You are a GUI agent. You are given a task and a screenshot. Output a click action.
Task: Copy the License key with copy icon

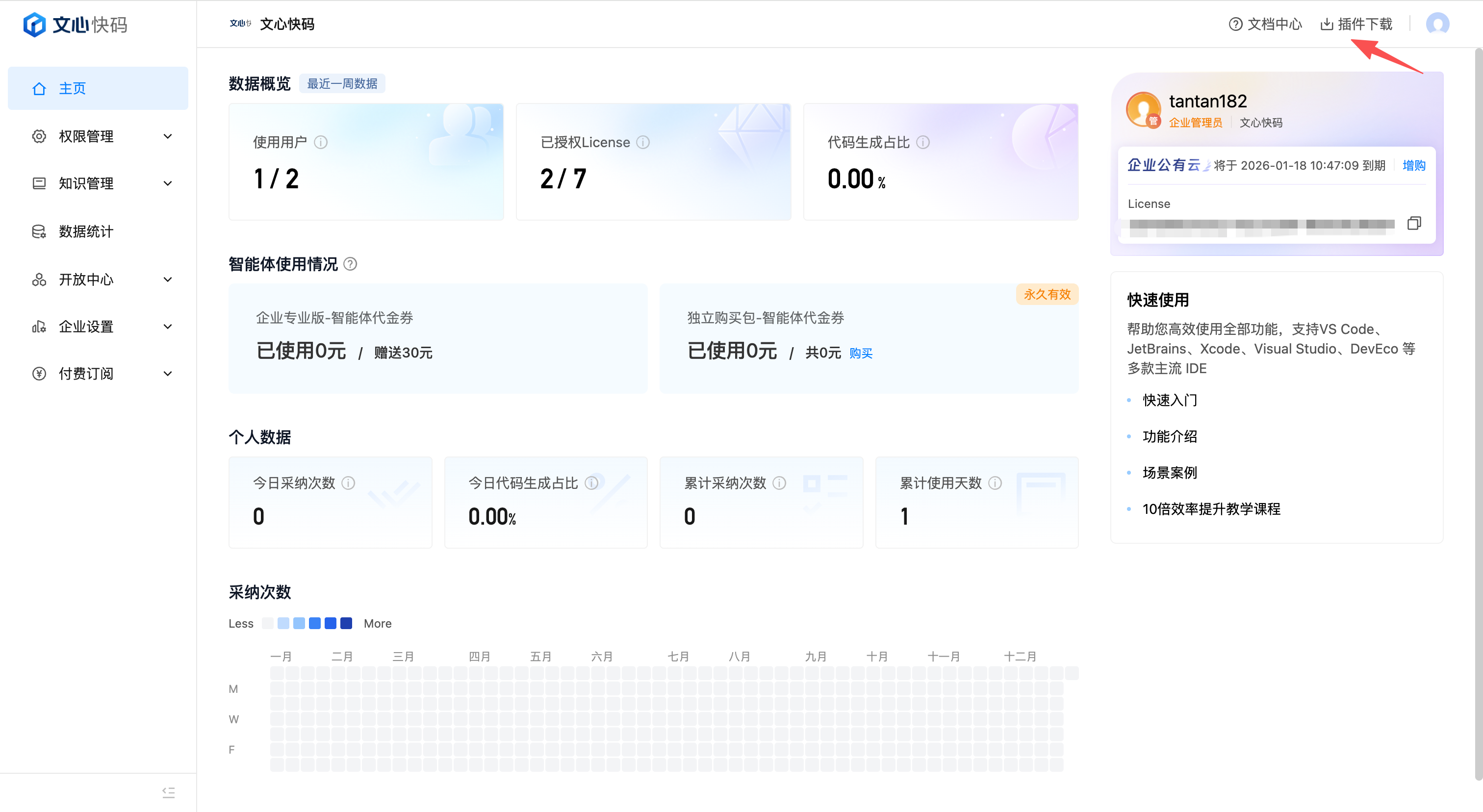tap(1413, 223)
